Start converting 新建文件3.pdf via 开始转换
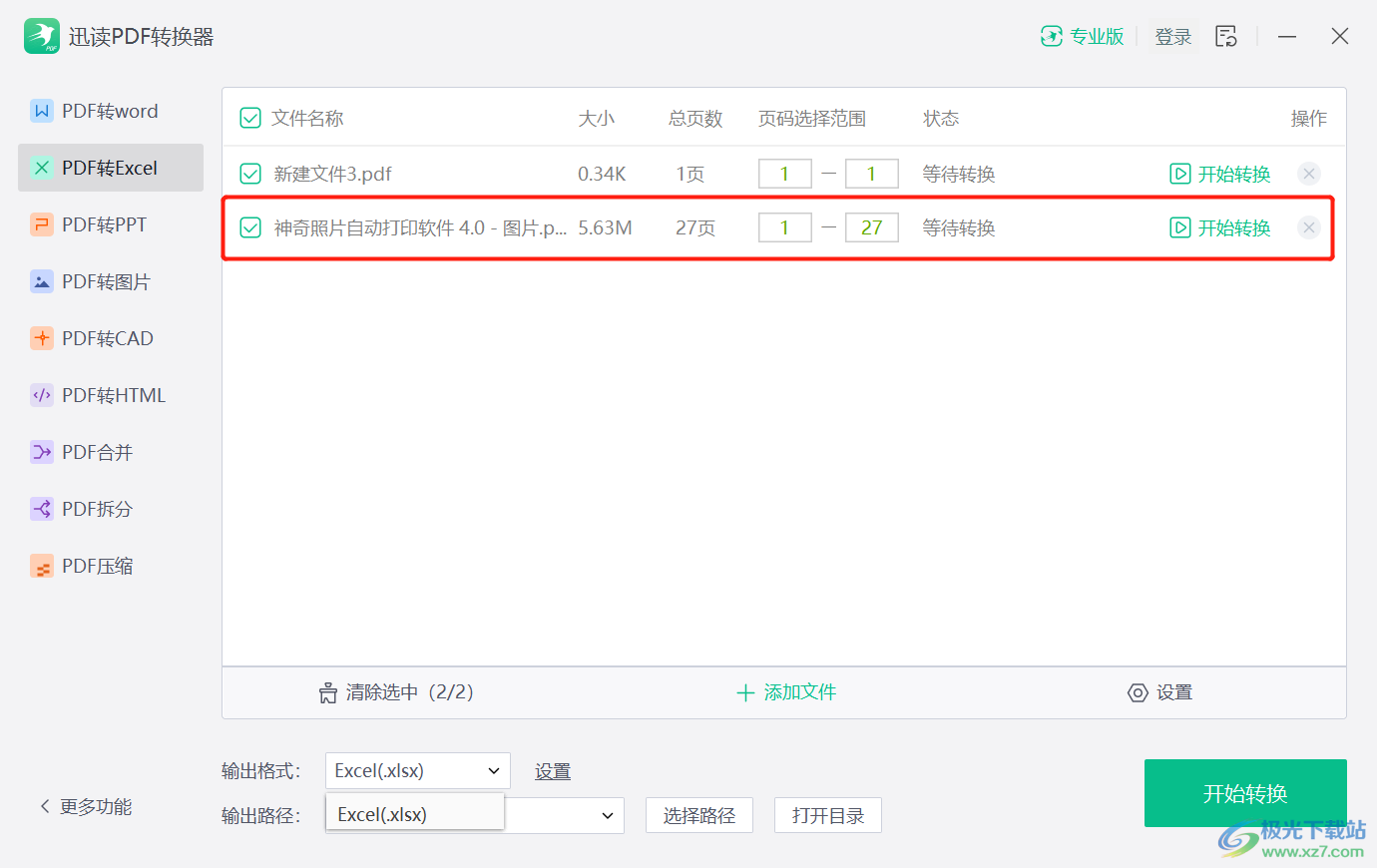The width and height of the screenshot is (1377, 868). [1220, 174]
